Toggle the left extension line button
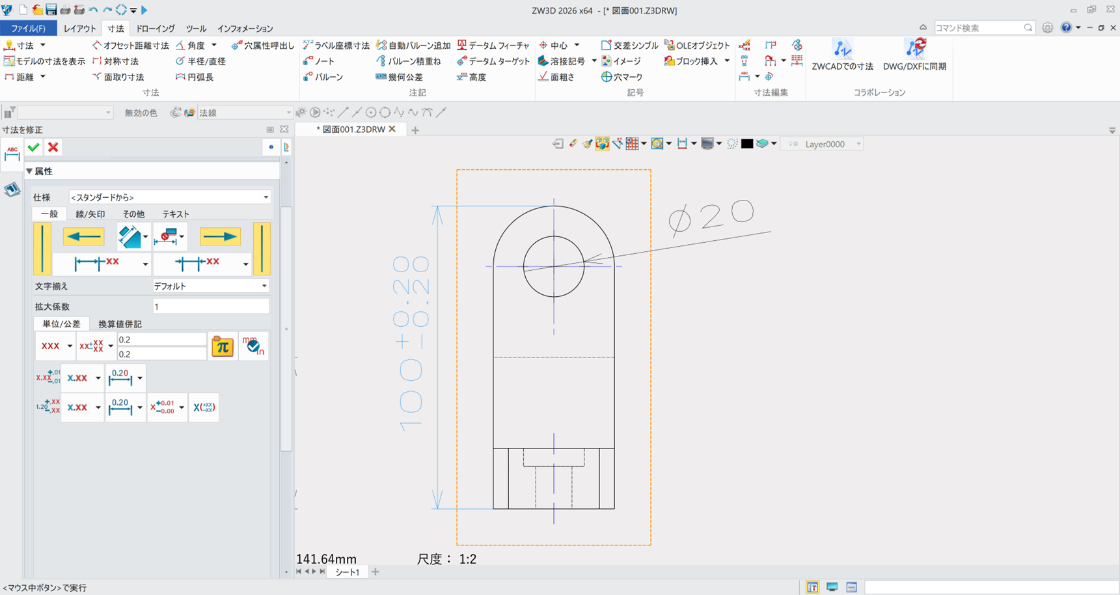The height and width of the screenshot is (595, 1120). 42,249
